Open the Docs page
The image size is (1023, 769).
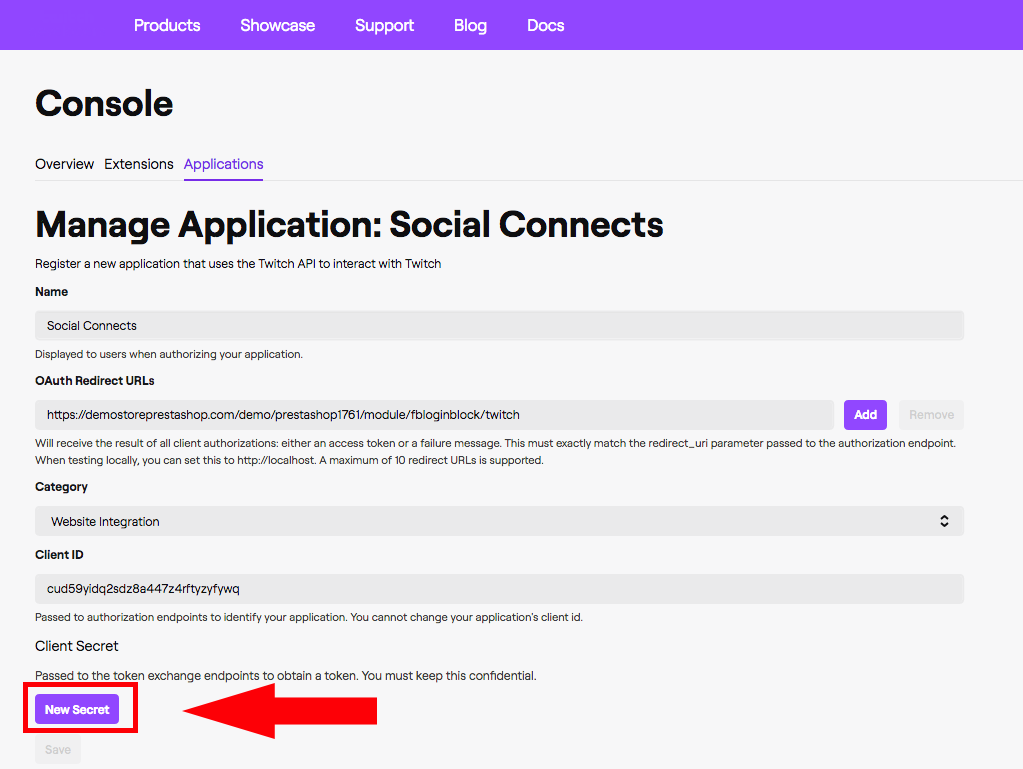pyautogui.click(x=545, y=25)
